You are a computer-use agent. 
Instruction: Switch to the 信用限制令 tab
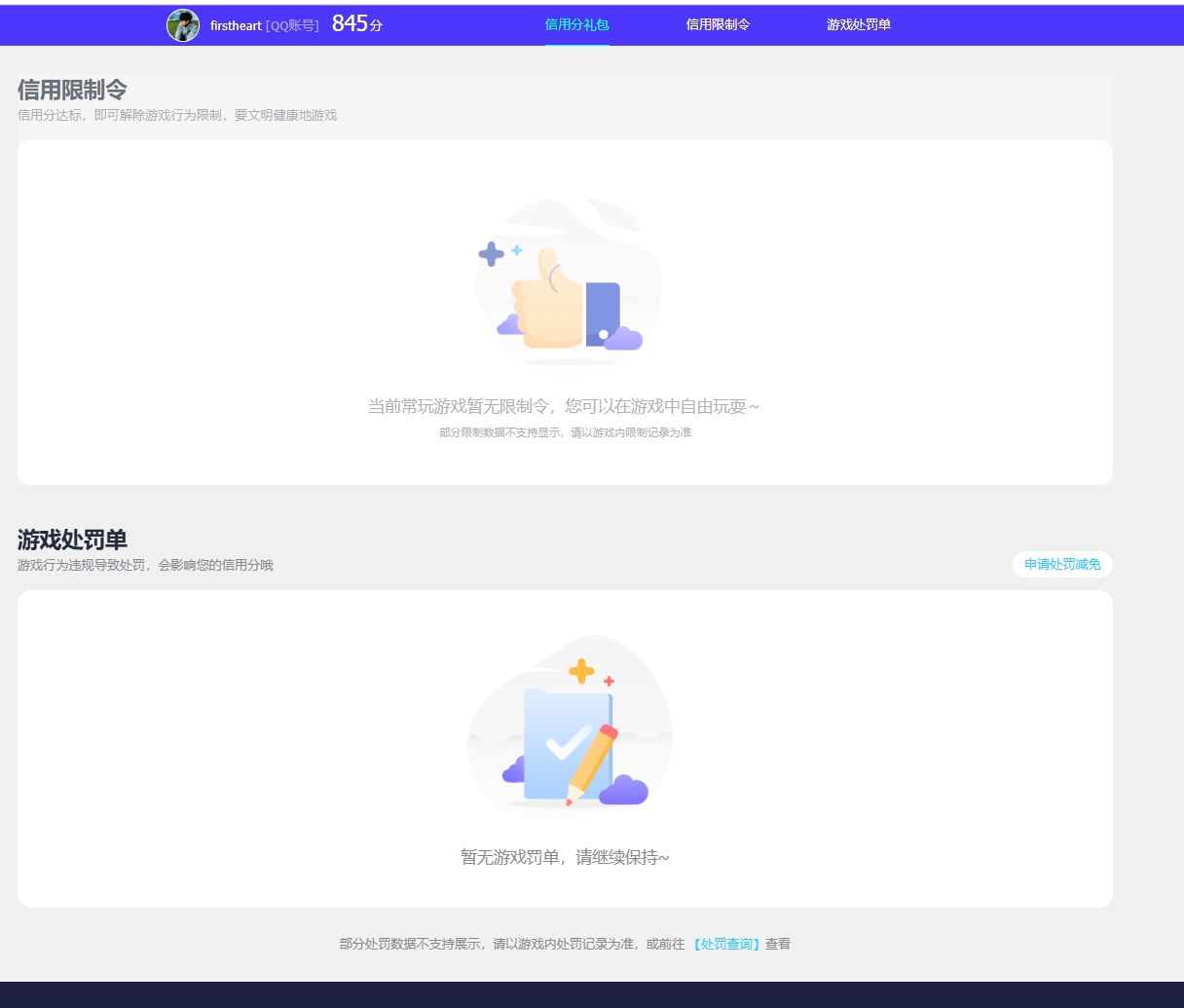pos(718,24)
